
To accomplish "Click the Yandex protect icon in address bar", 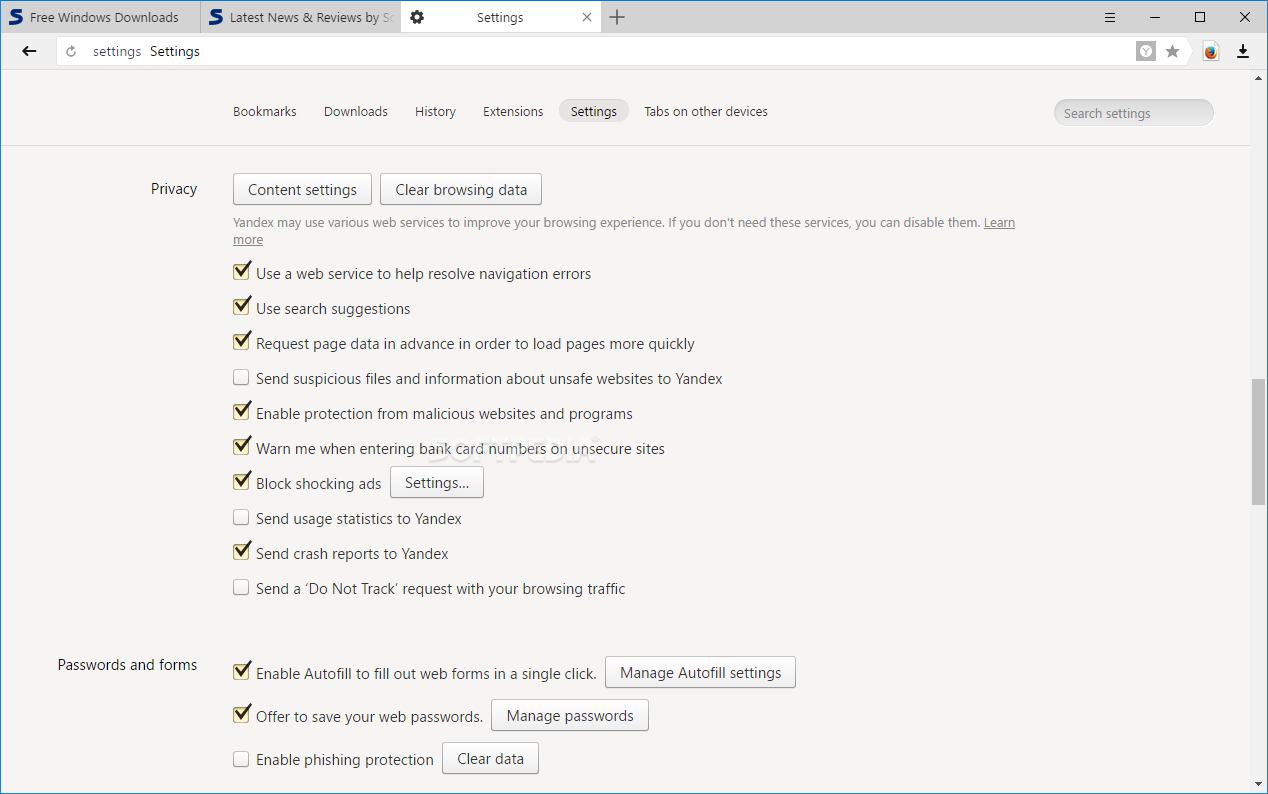I will (x=1146, y=51).
